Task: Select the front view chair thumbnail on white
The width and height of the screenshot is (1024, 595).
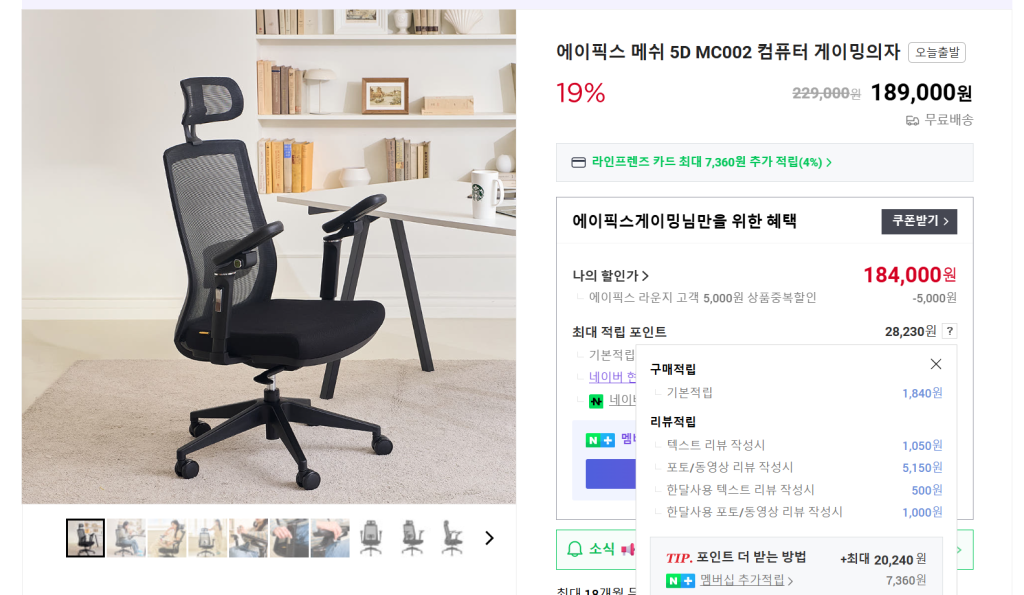Action: pyautogui.click(x=370, y=538)
